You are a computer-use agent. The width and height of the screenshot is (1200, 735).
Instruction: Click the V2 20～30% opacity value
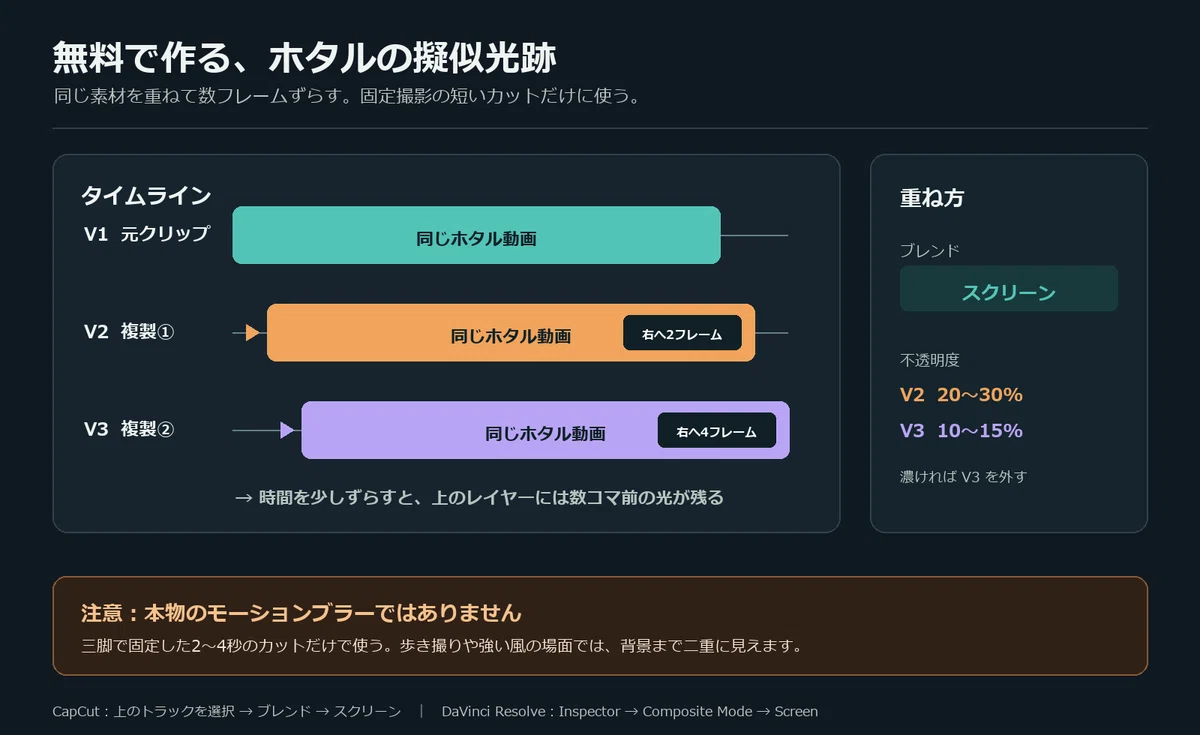(x=961, y=394)
